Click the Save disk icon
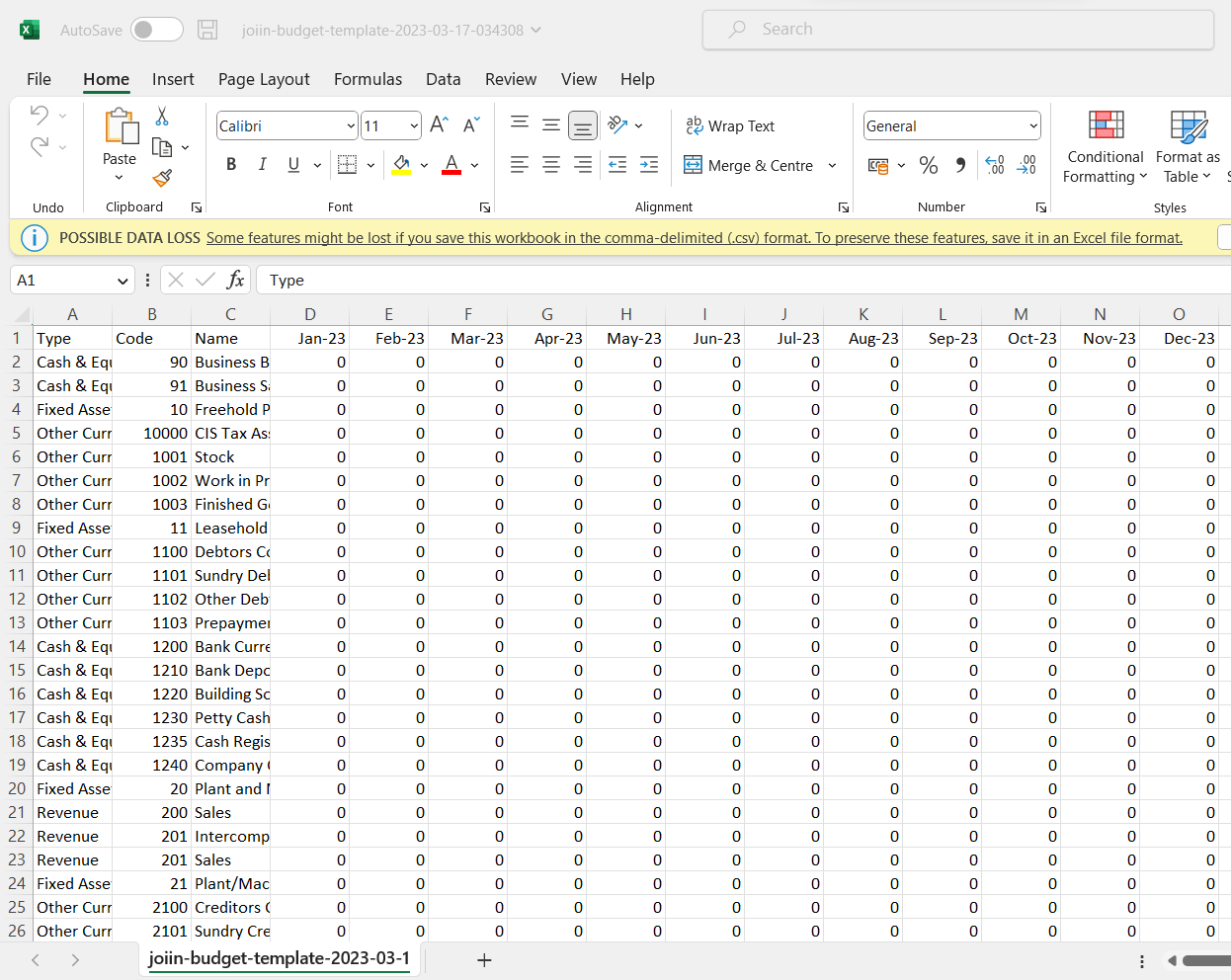This screenshot has height=980, width=1231. coord(207,30)
